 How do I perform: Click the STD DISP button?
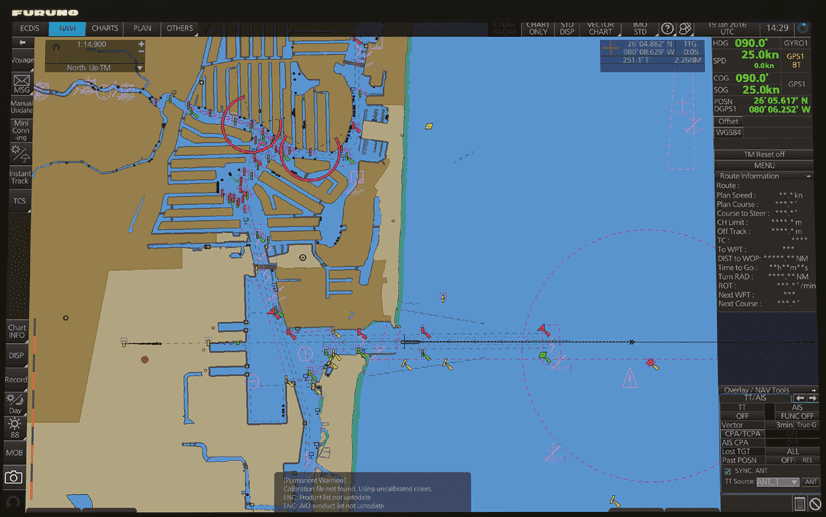pos(567,28)
